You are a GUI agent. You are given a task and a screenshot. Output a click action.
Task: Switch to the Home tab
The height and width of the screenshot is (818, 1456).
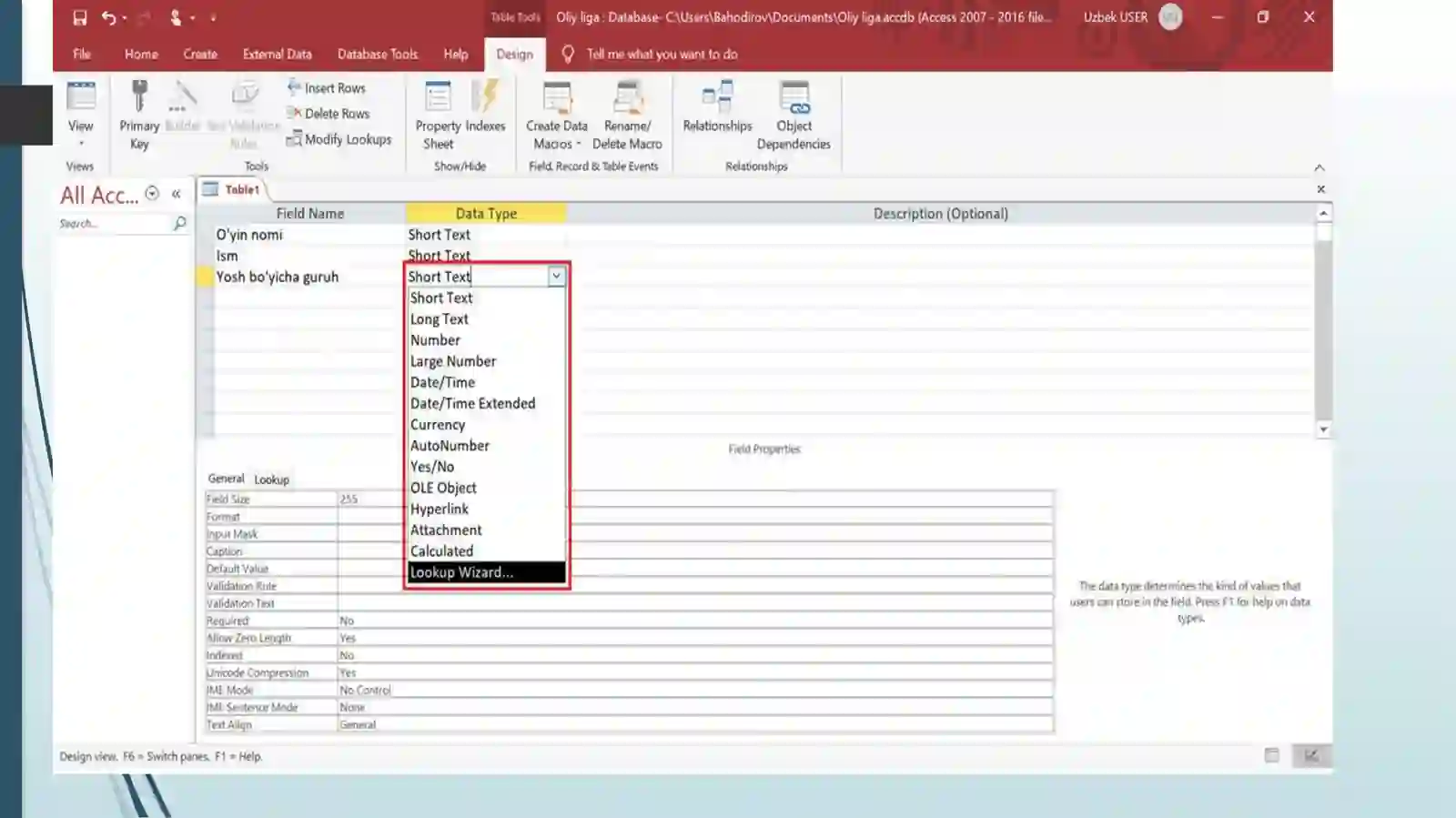pyautogui.click(x=141, y=55)
